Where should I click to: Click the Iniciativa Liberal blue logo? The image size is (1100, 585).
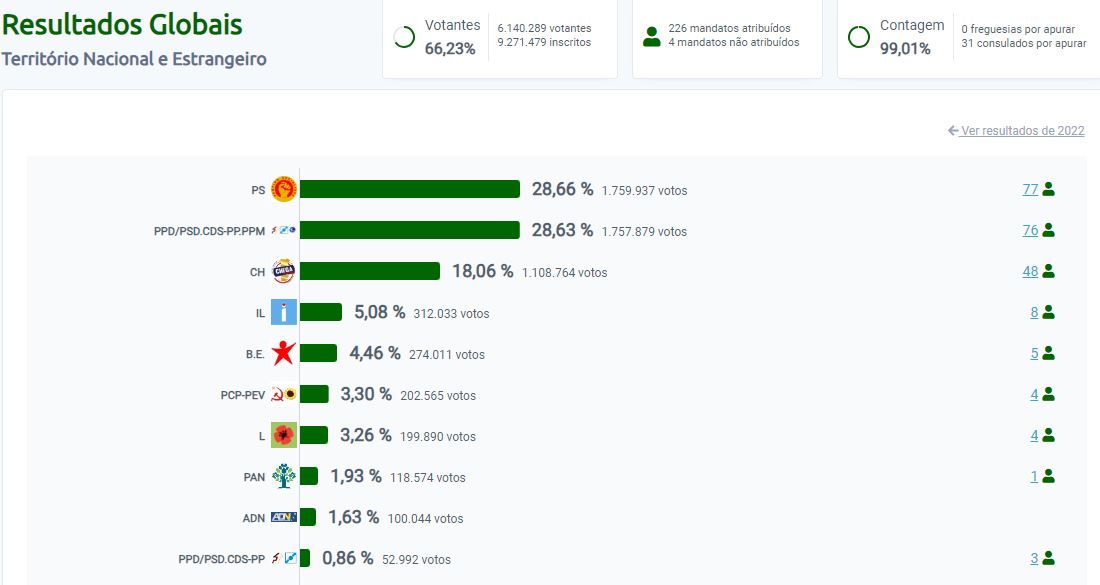[284, 313]
